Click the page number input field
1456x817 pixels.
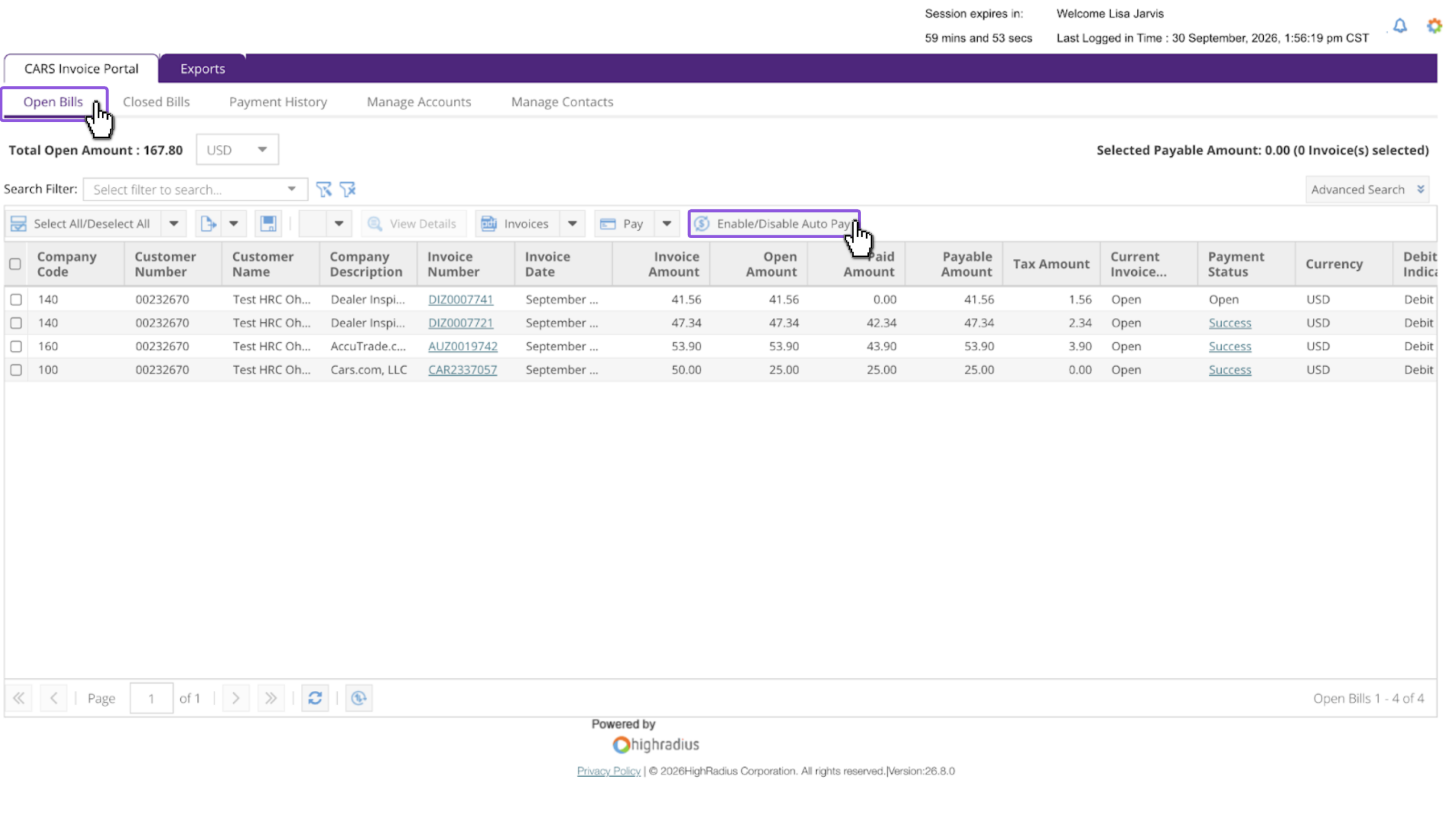151,698
